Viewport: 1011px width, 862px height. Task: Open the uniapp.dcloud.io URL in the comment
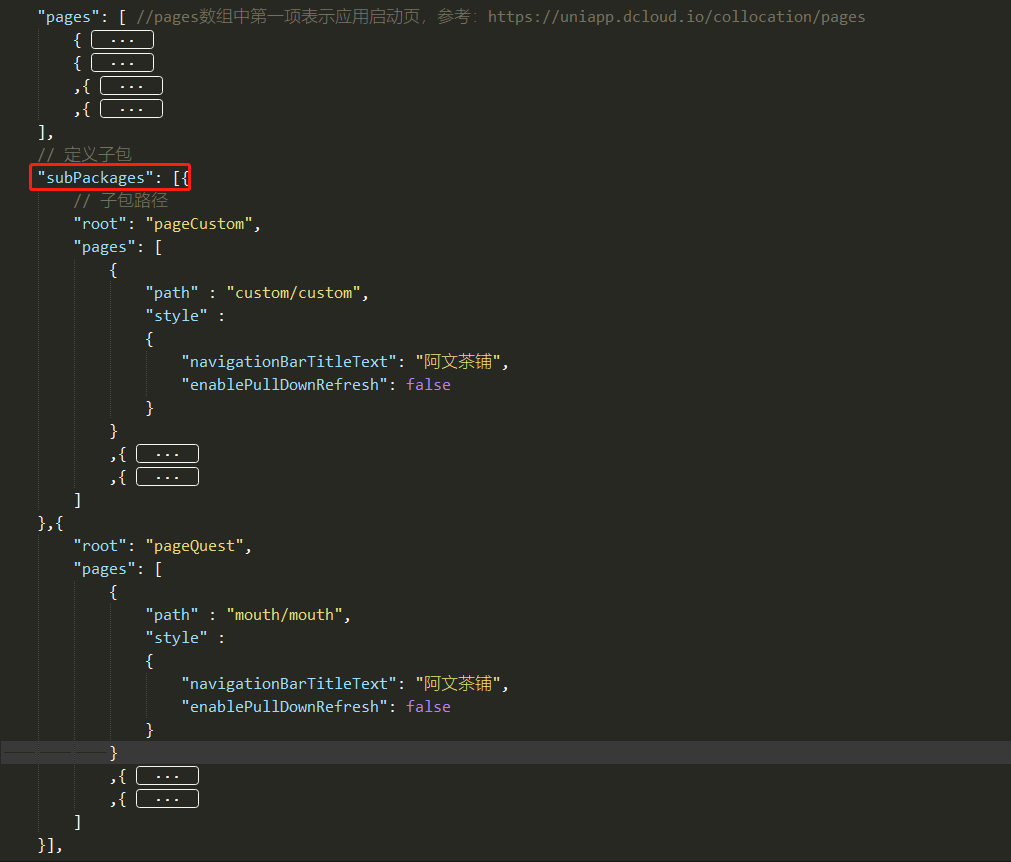point(676,17)
